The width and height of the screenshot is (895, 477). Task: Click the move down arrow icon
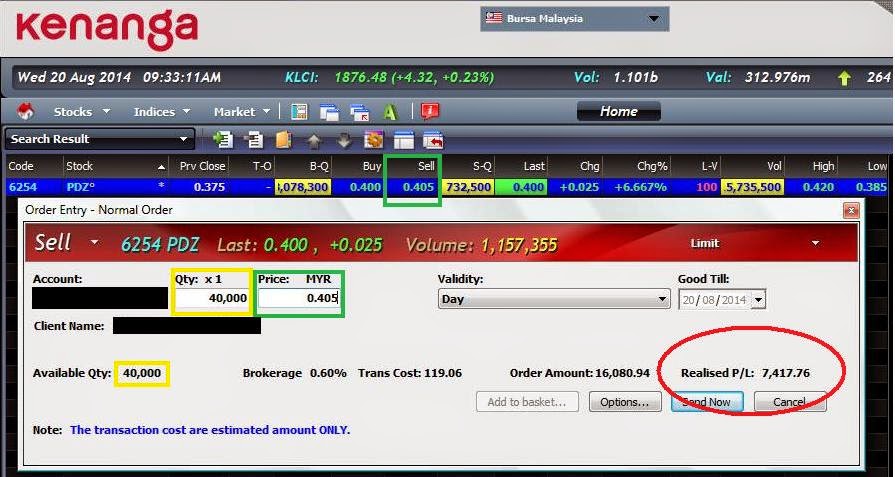pos(344,140)
